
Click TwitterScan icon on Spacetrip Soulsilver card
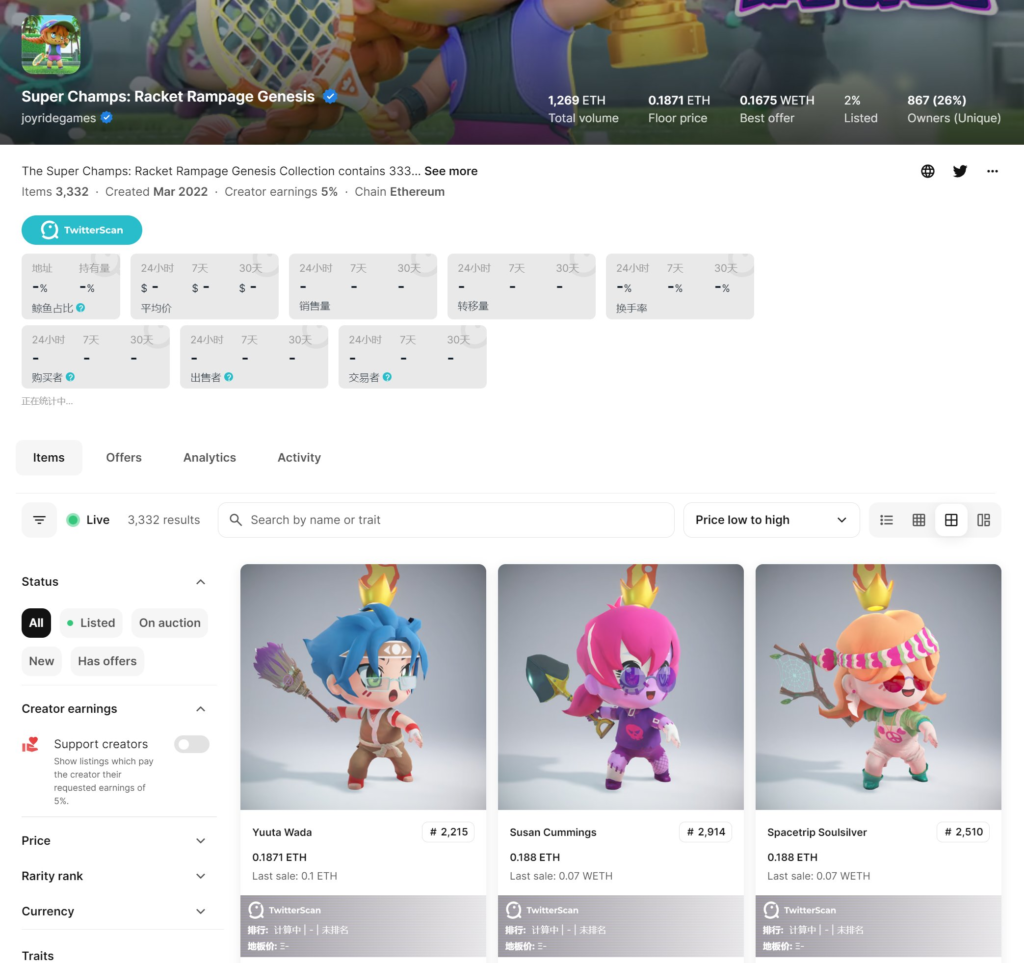(x=771, y=909)
